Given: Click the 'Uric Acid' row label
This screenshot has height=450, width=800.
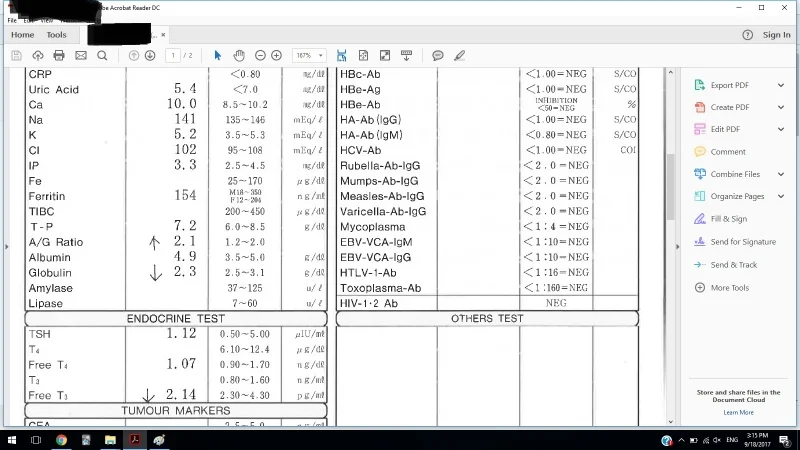Looking at the screenshot, I should 54,89.
